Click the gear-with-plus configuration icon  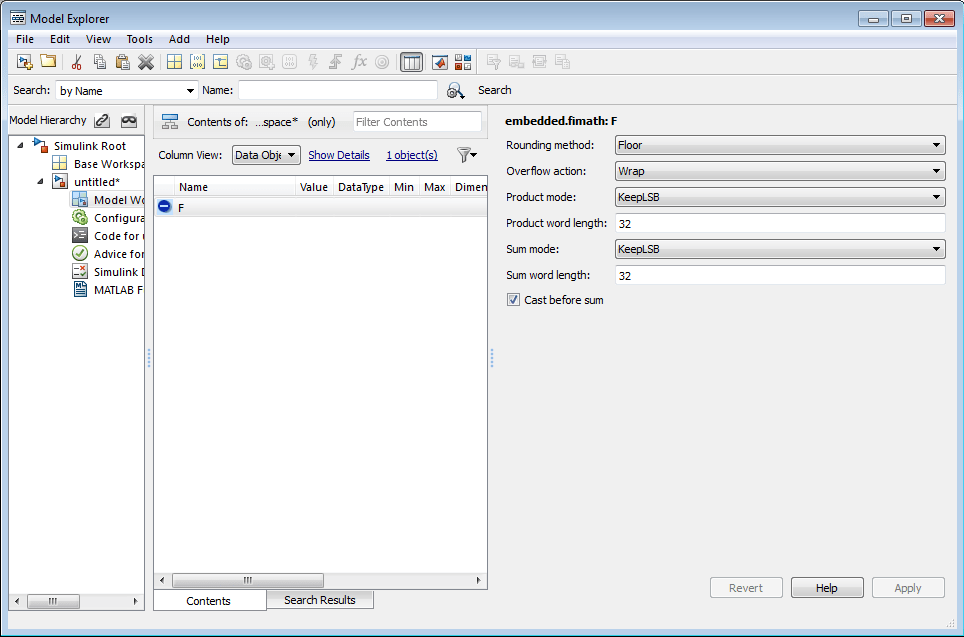pos(266,62)
